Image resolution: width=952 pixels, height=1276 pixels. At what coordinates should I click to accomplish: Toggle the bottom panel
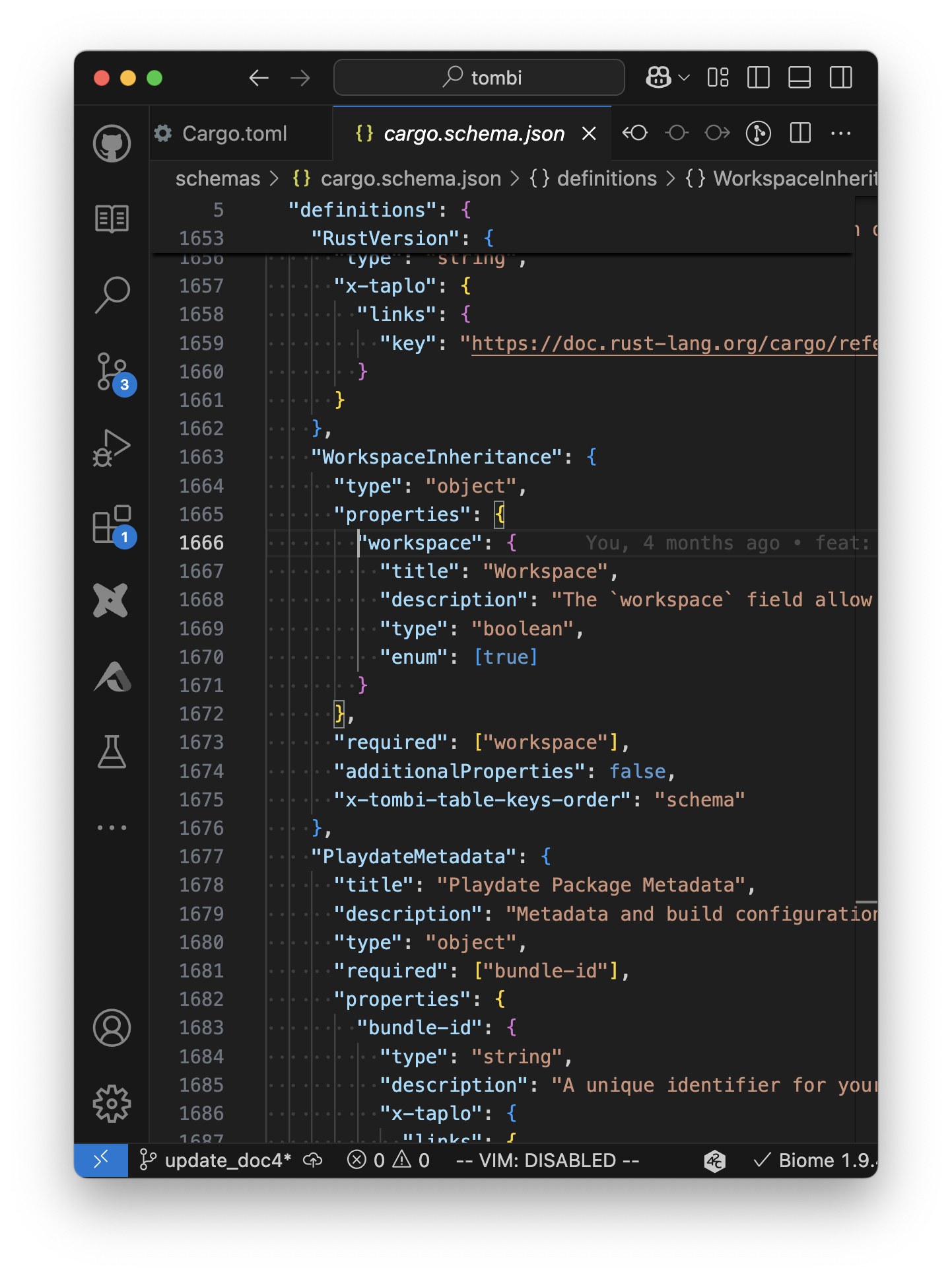pos(799,77)
